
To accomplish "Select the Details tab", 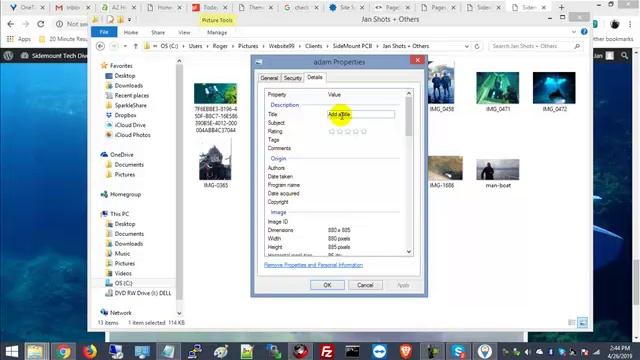I will 315,77.
